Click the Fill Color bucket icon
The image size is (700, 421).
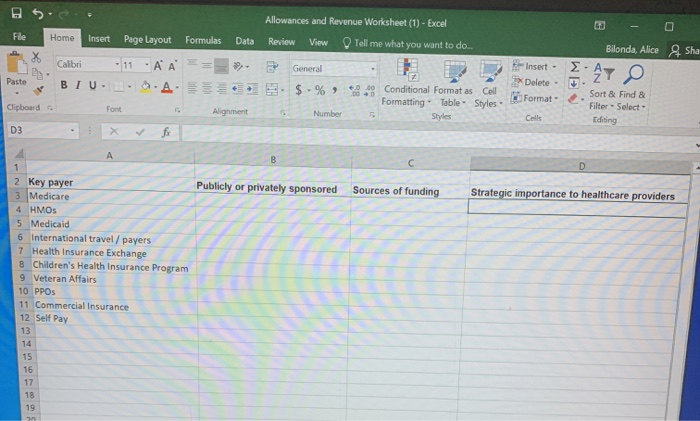pos(146,86)
